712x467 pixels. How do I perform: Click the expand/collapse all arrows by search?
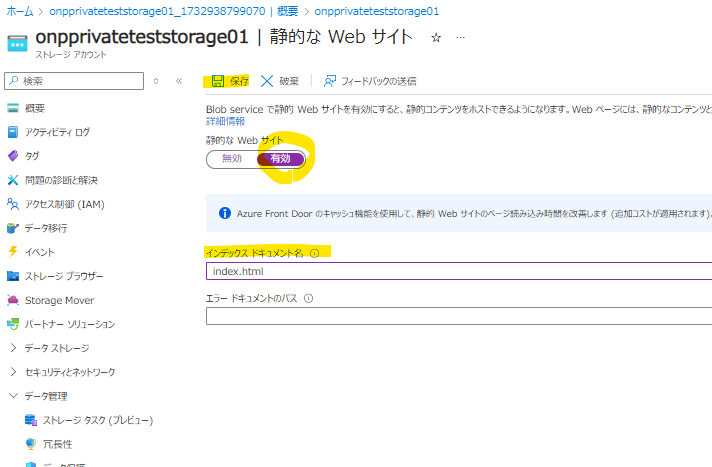(x=156, y=81)
